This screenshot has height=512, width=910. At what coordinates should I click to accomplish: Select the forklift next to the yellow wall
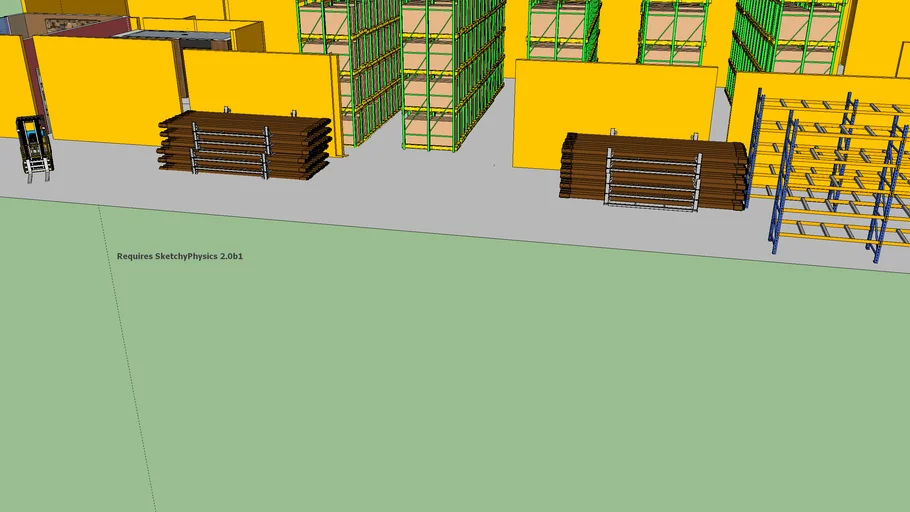[34, 147]
